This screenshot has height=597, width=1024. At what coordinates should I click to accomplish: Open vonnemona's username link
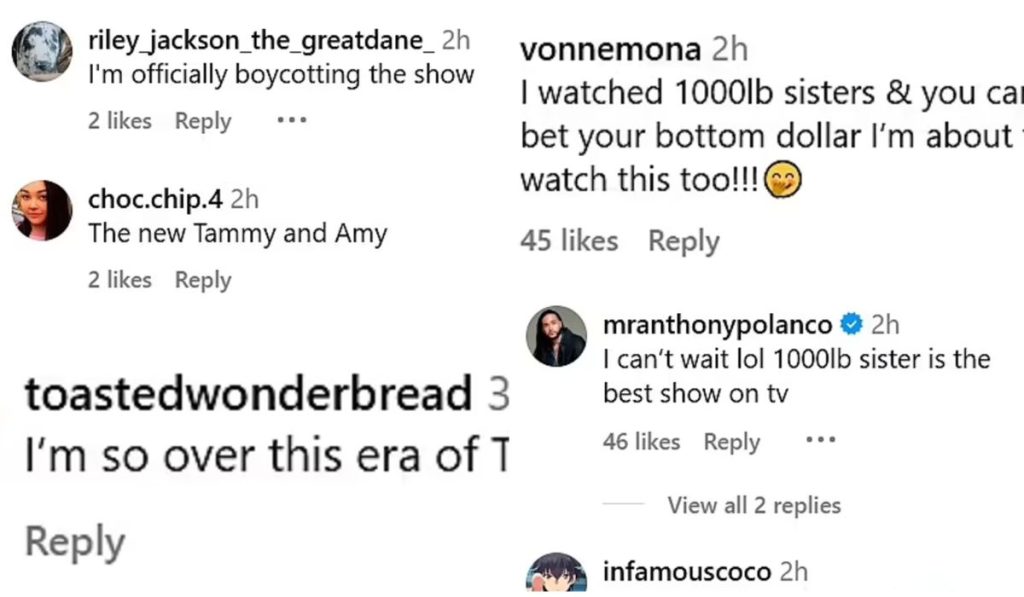(x=610, y=48)
